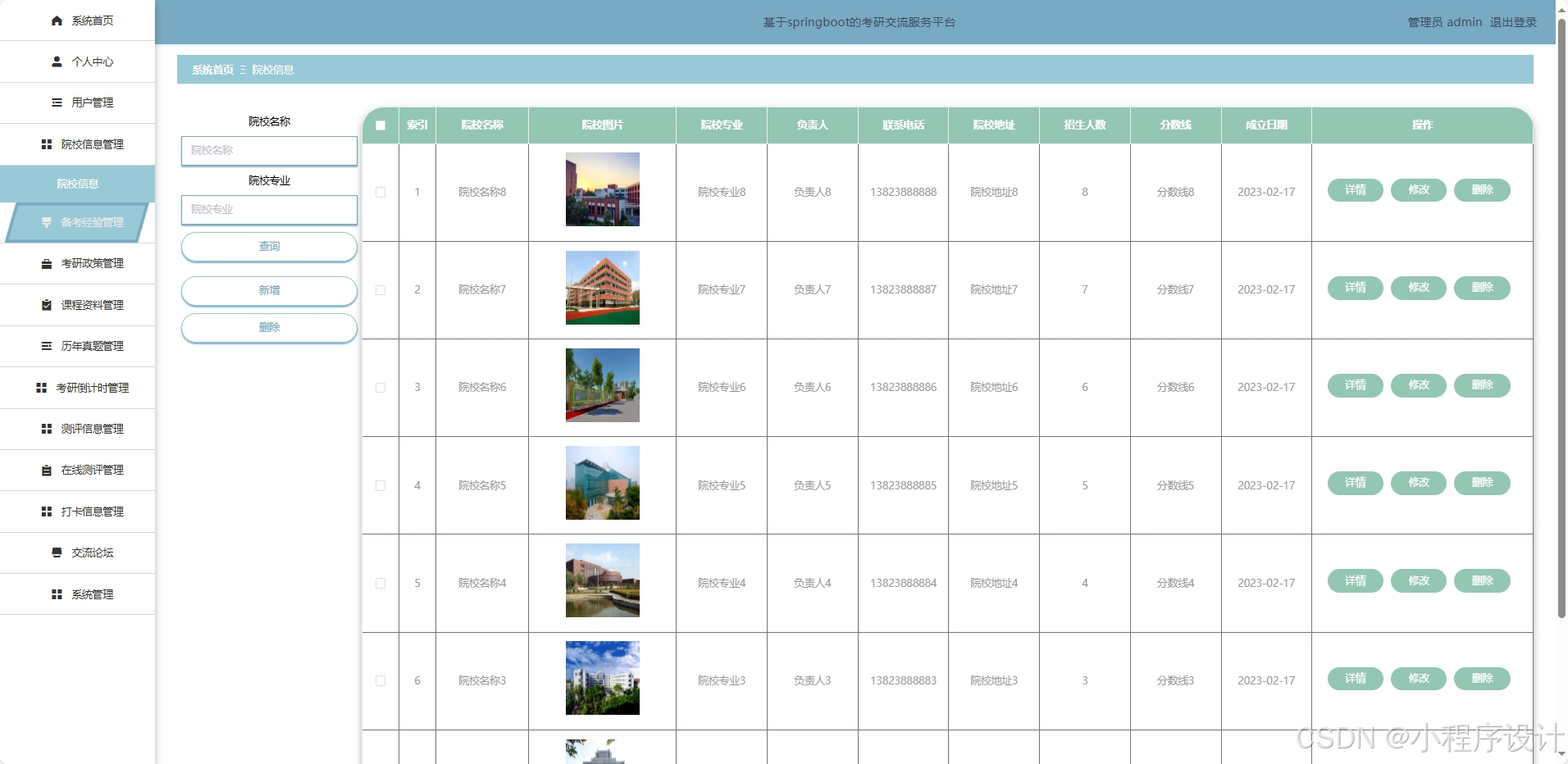Click the list icon beside 历年真题管理
This screenshot has width=1568, height=764.
(47, 346)
